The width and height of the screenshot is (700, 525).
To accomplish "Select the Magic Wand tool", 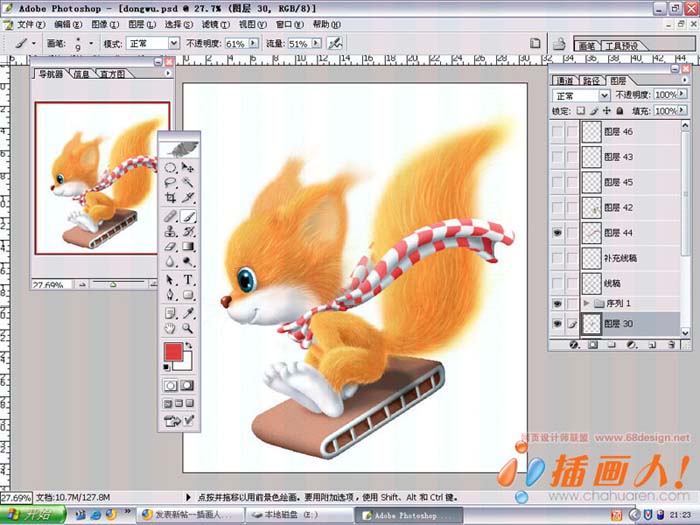I will coord(188,183).
